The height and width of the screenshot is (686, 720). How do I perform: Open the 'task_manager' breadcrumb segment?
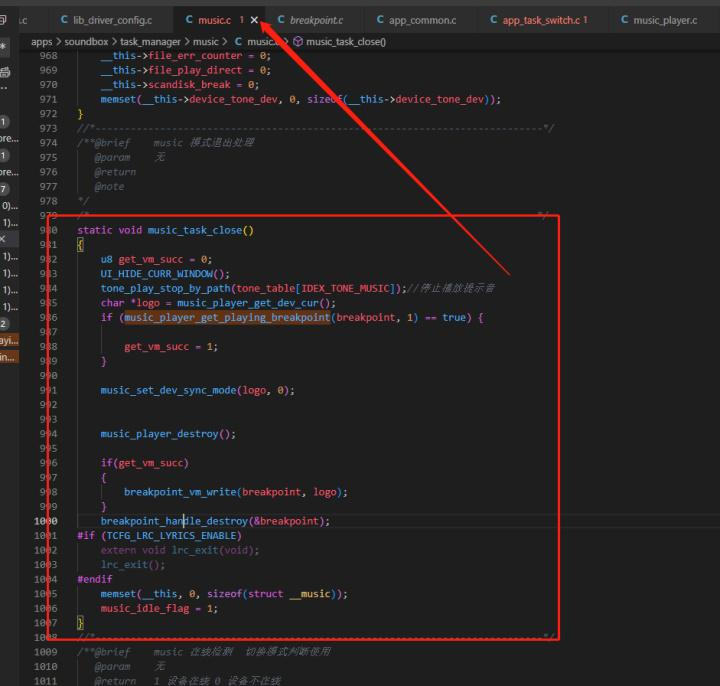(150, 42)
